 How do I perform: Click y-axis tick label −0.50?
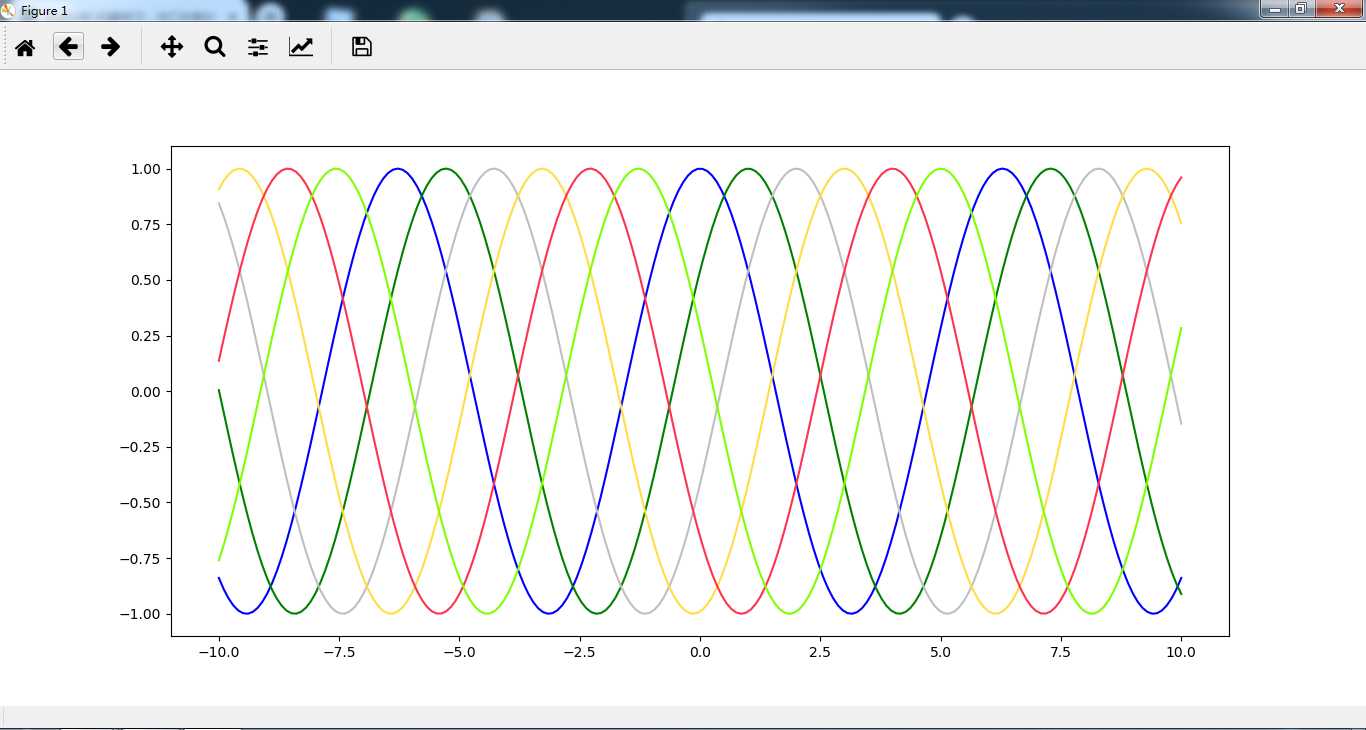click(141, 502)
